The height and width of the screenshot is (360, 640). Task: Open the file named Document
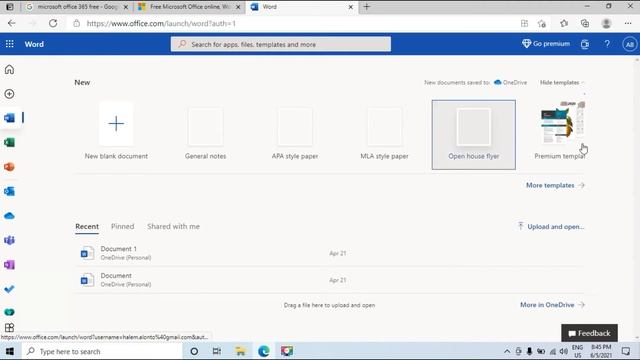coord(330,280)
